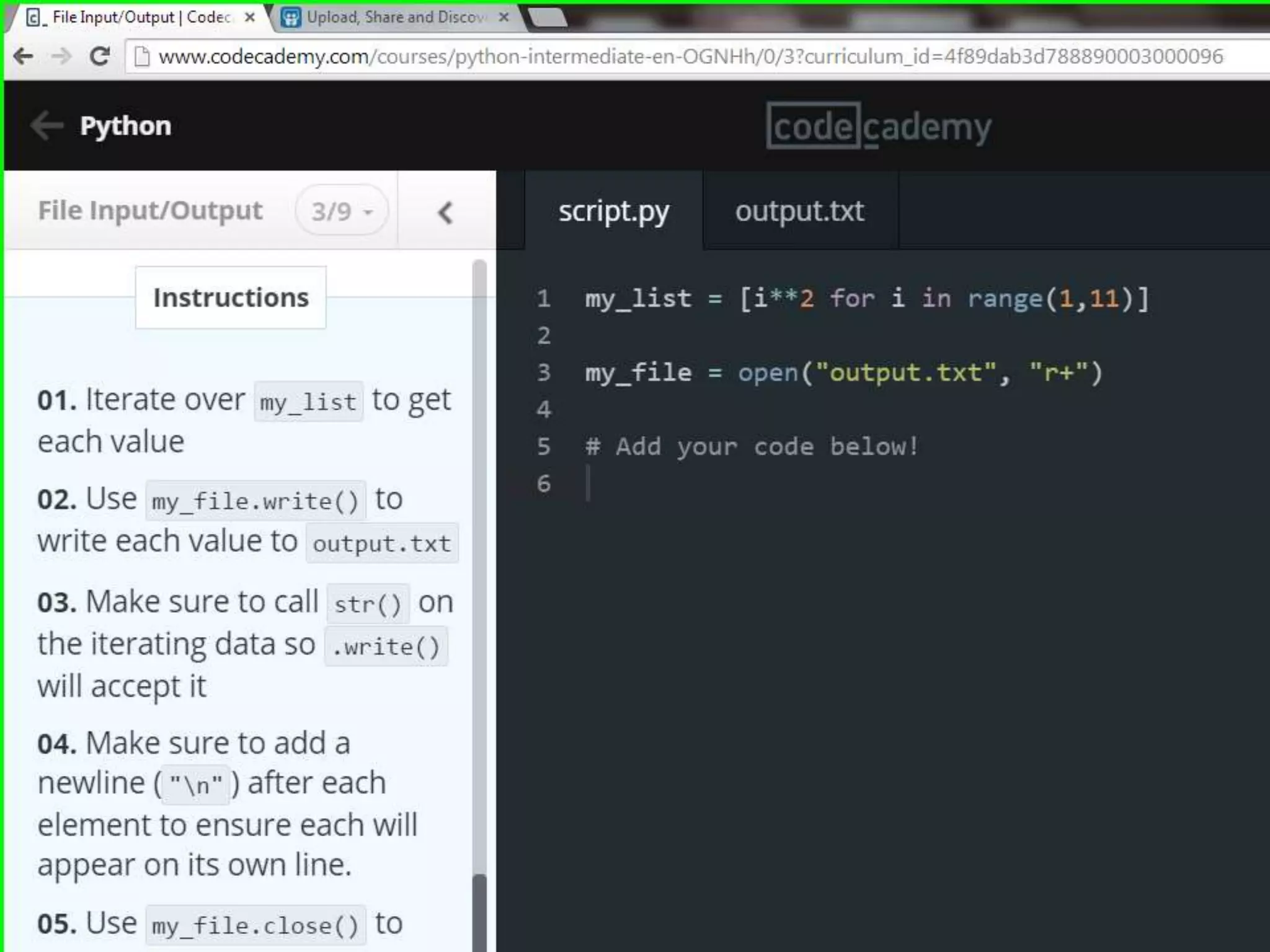Click the page icon in address bar
The image size is (1270, 952).
point(142,56)
